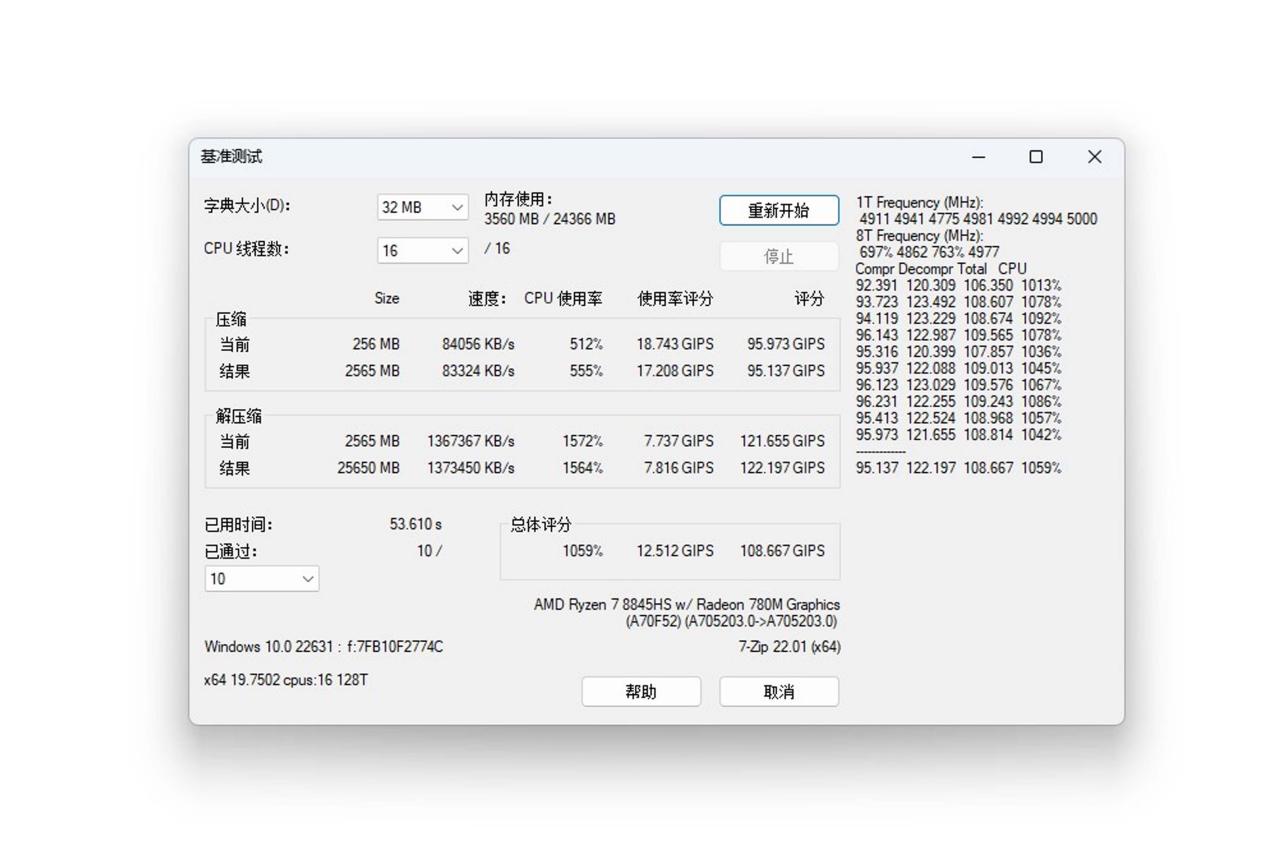Click the 95.137 GIPS rating value
The image size is (1280, 853).
786,371
